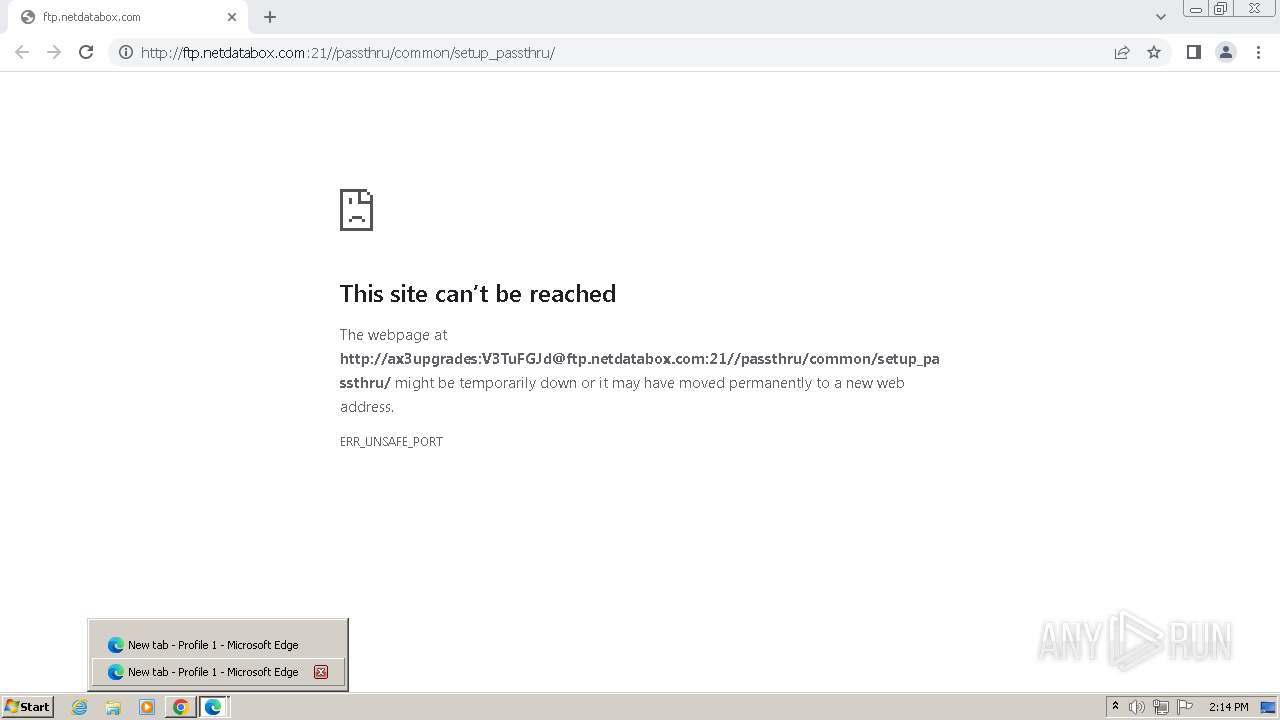The height and width of the screenshot is (720, 1280).
Task: Close the second Edge window preview
Action: click(x=321, y=672)
